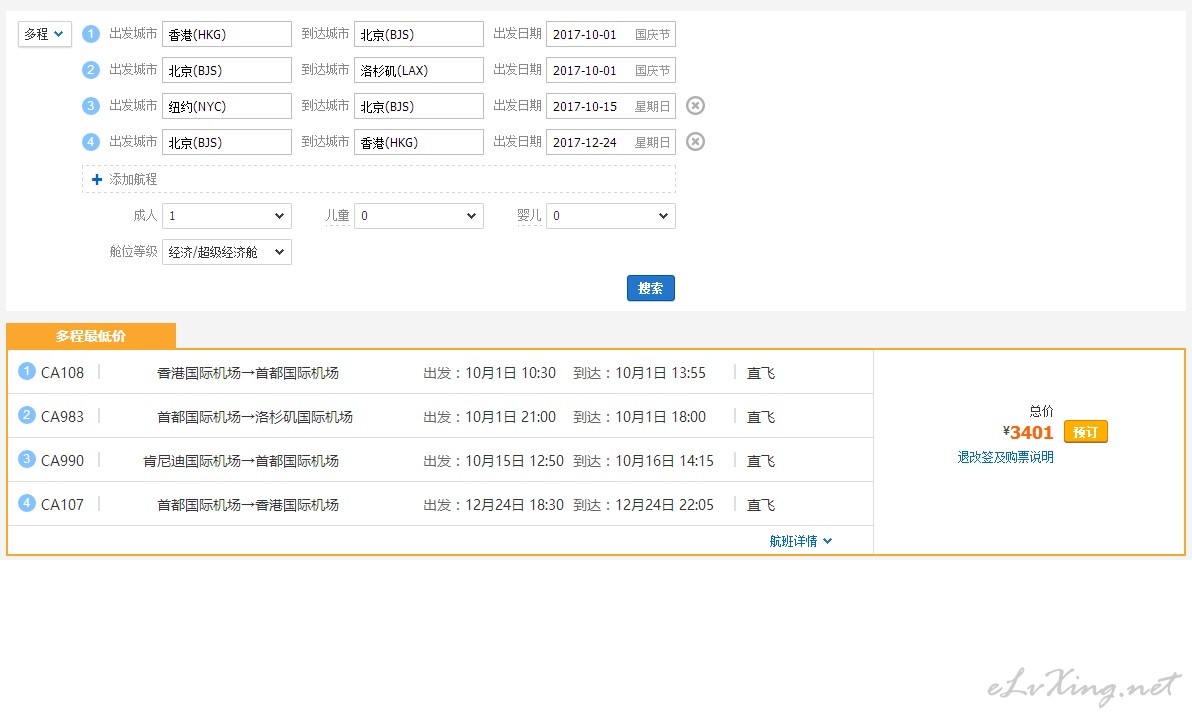The image size is (1192, 720).
Task: Click total price ¥3401
Action: (1028, 433)
